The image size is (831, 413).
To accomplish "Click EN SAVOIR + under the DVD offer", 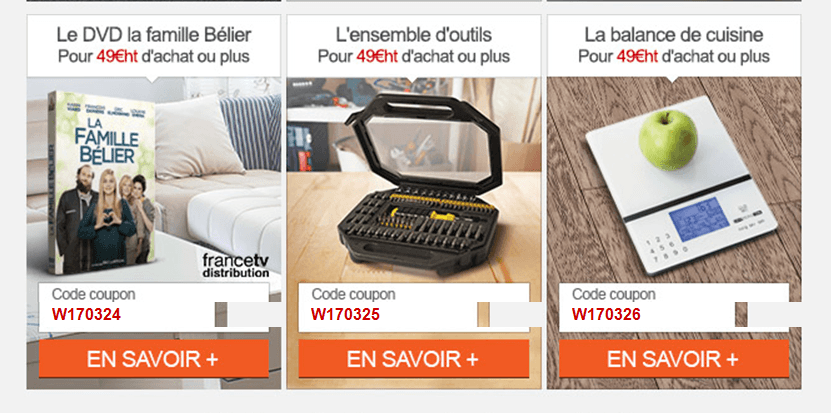I will [x=154, y=359].
